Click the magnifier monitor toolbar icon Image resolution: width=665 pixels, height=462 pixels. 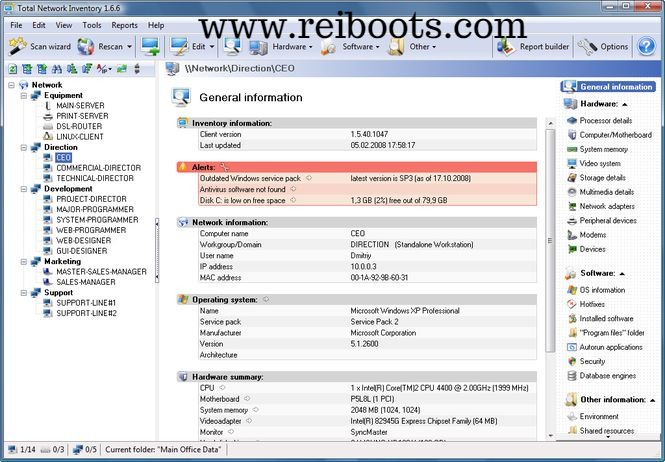(232, 47)
